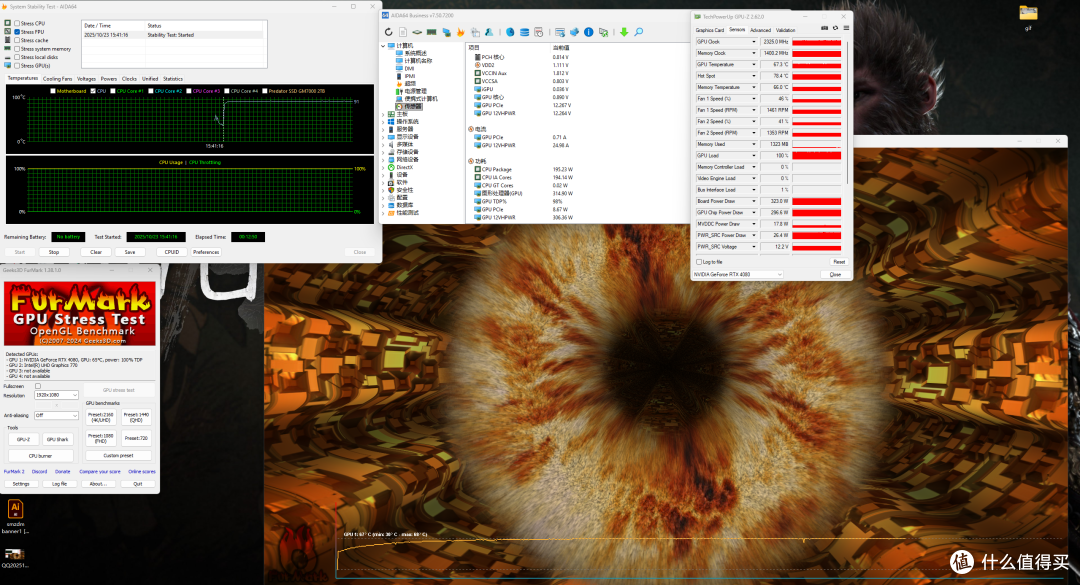Open the GPU Clock sensor dropdown arrow
1080x585 pixels.
(754, 42)
